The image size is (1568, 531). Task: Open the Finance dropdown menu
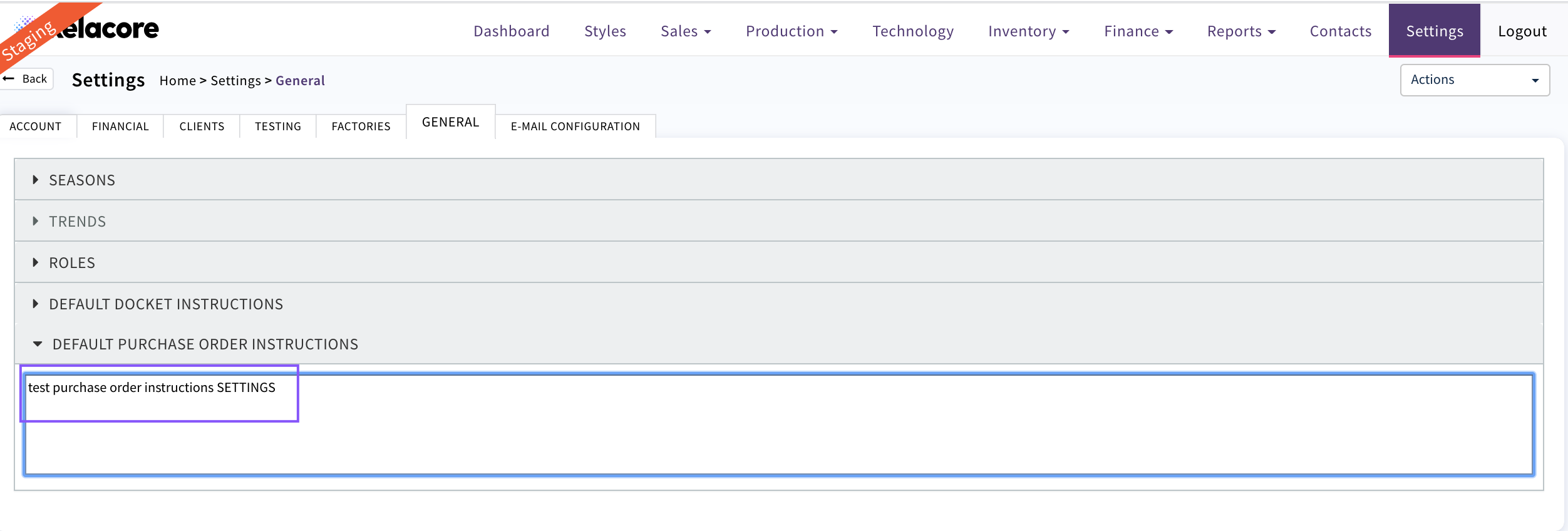click(1138, 31)
